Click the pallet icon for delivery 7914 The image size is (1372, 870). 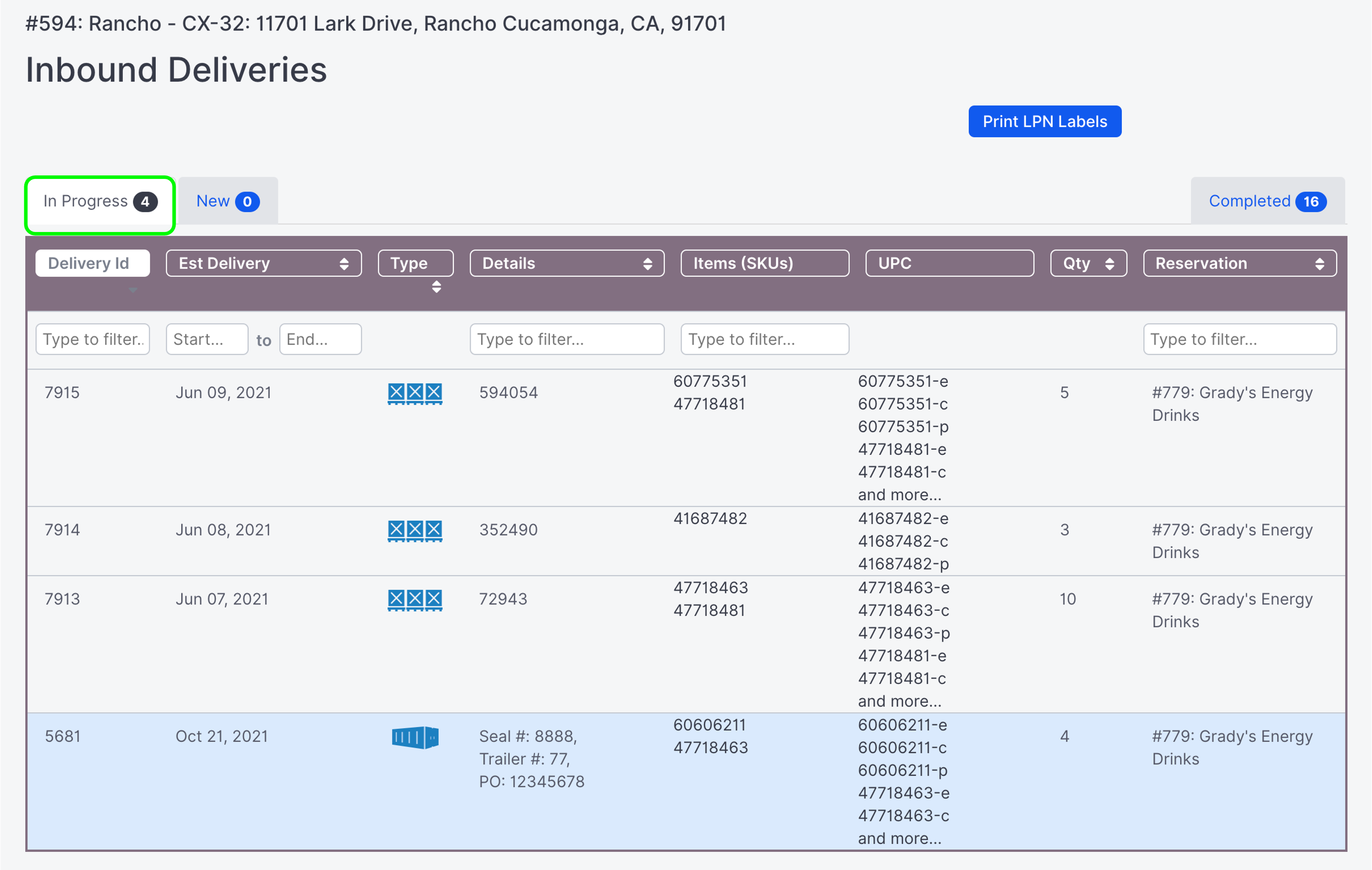415,530
